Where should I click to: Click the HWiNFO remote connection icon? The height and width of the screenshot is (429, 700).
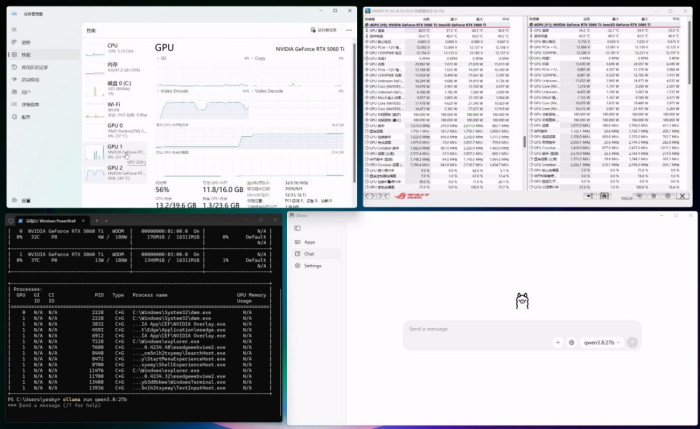tap(590, 196)
